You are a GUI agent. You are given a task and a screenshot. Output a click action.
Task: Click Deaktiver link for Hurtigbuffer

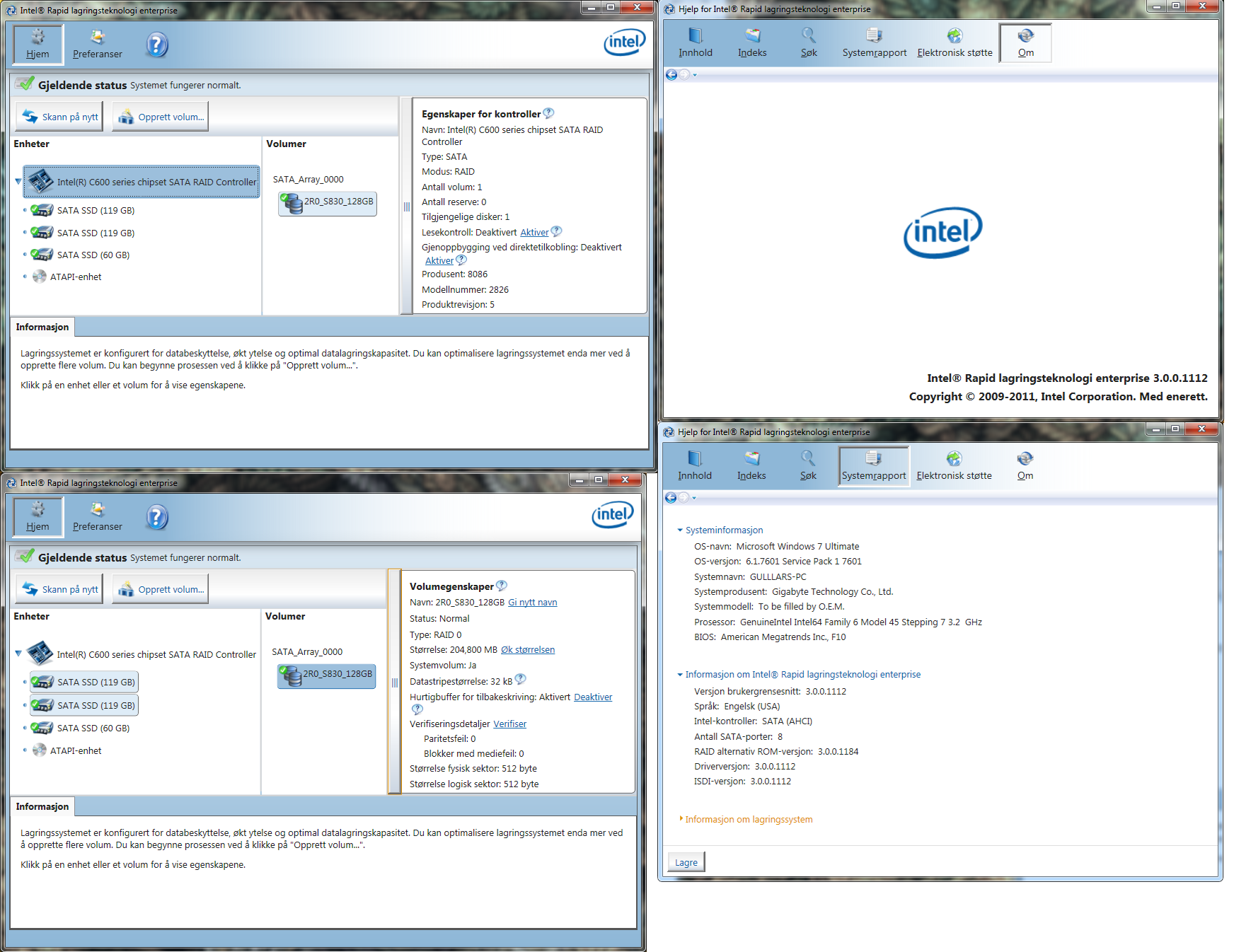[593, 697]
